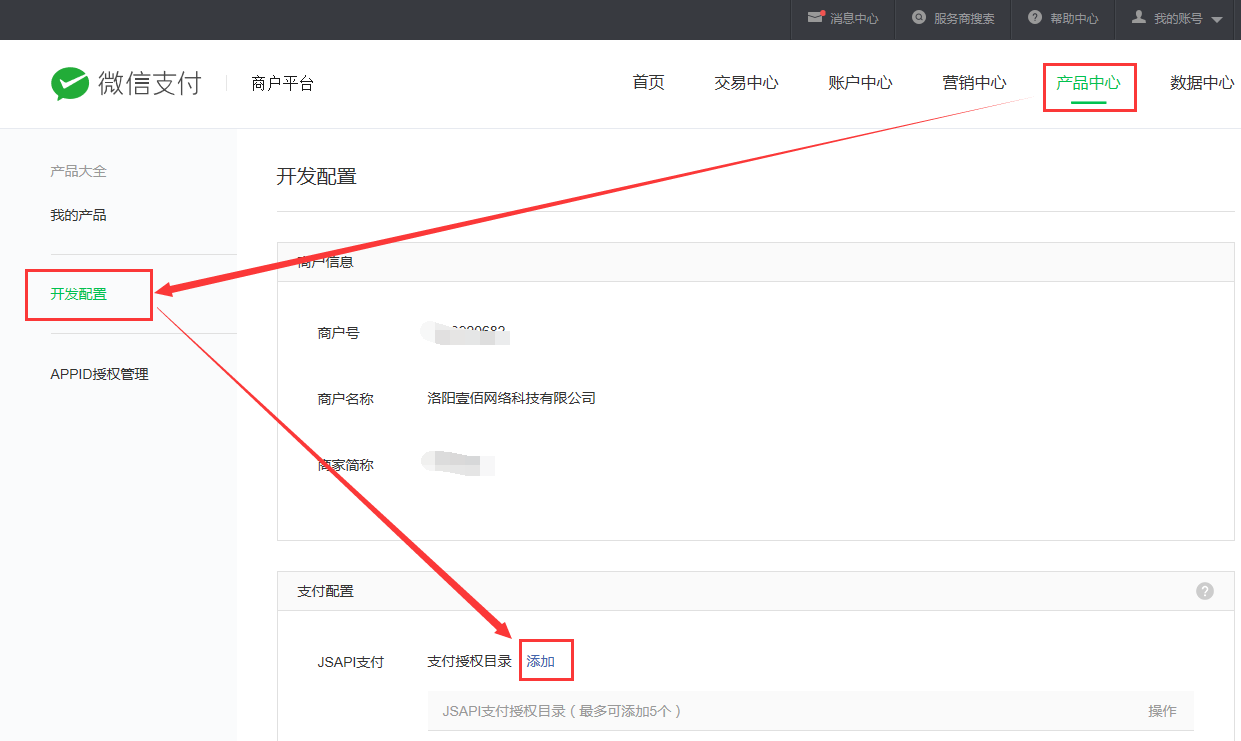Open 服务商搜索 in top bar

tap(964, 18)
